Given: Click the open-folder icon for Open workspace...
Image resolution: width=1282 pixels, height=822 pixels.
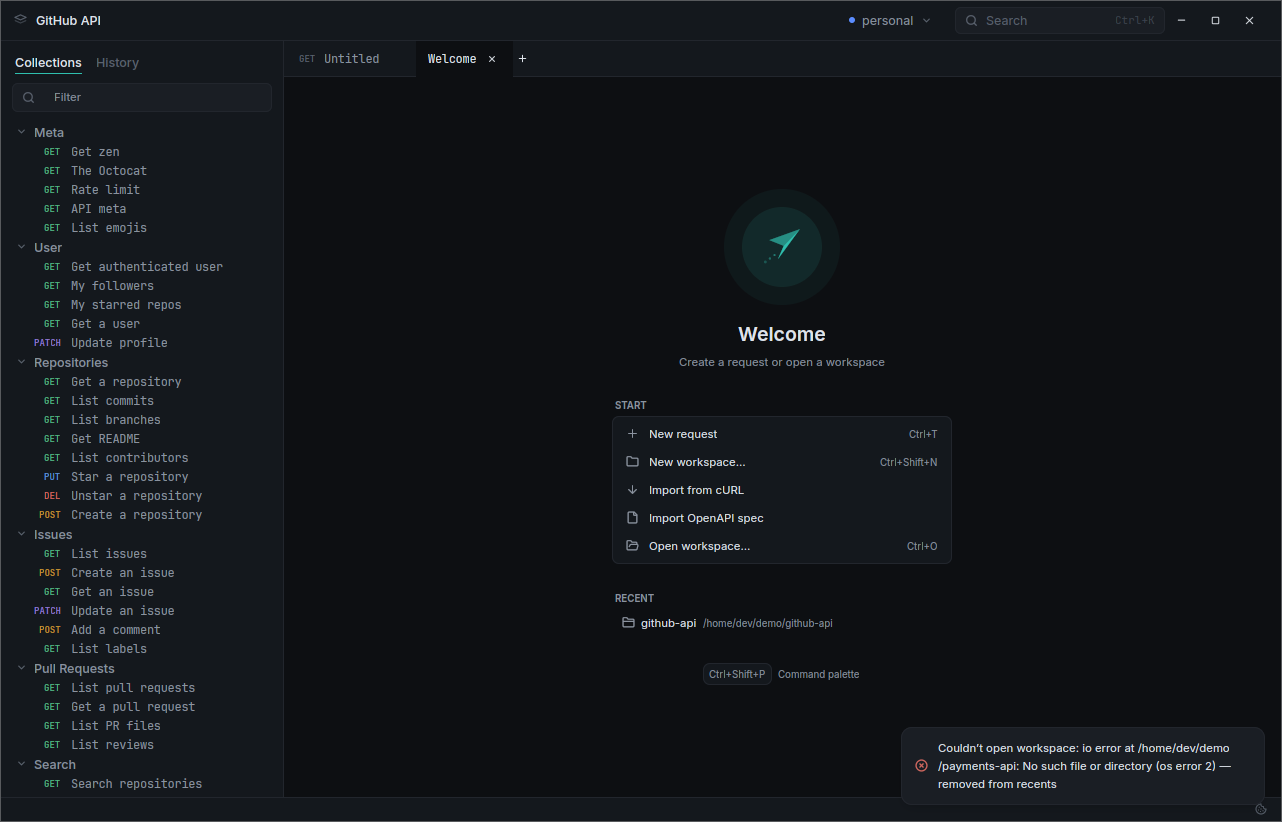Looking at the screenshot, I should [632, 546].
